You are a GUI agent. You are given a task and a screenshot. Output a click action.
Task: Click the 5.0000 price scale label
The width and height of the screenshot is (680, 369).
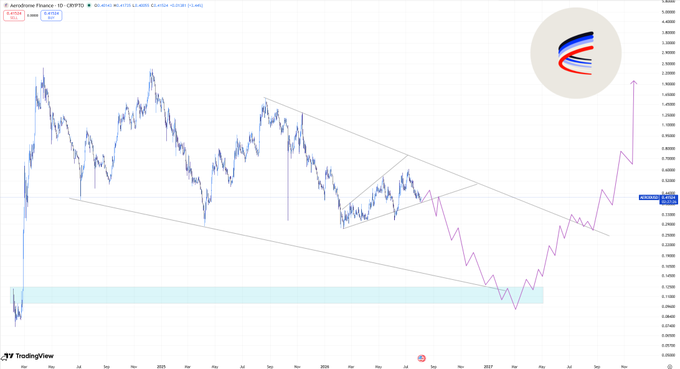point(668,12)
